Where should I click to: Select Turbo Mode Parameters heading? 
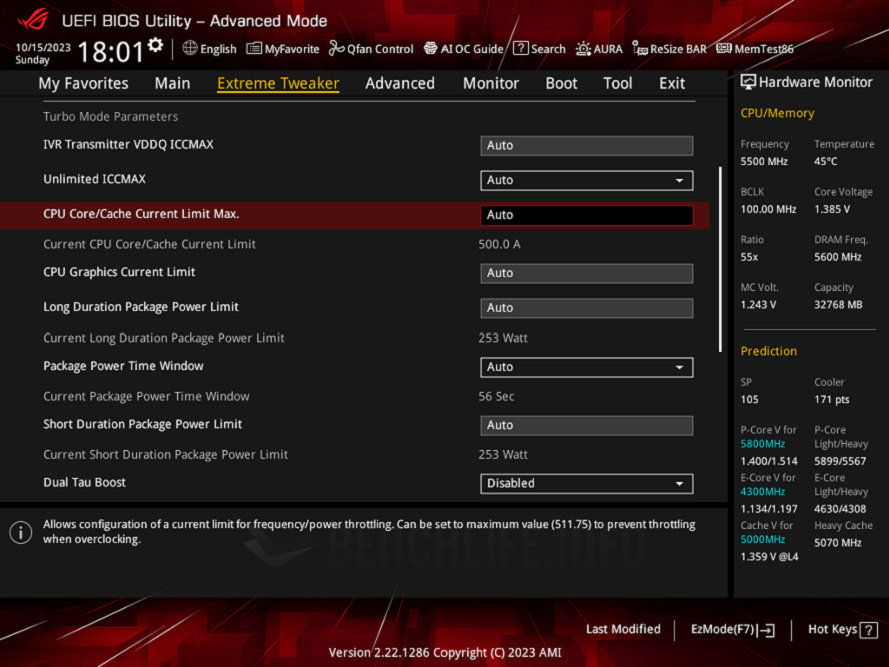coord(111,116)
